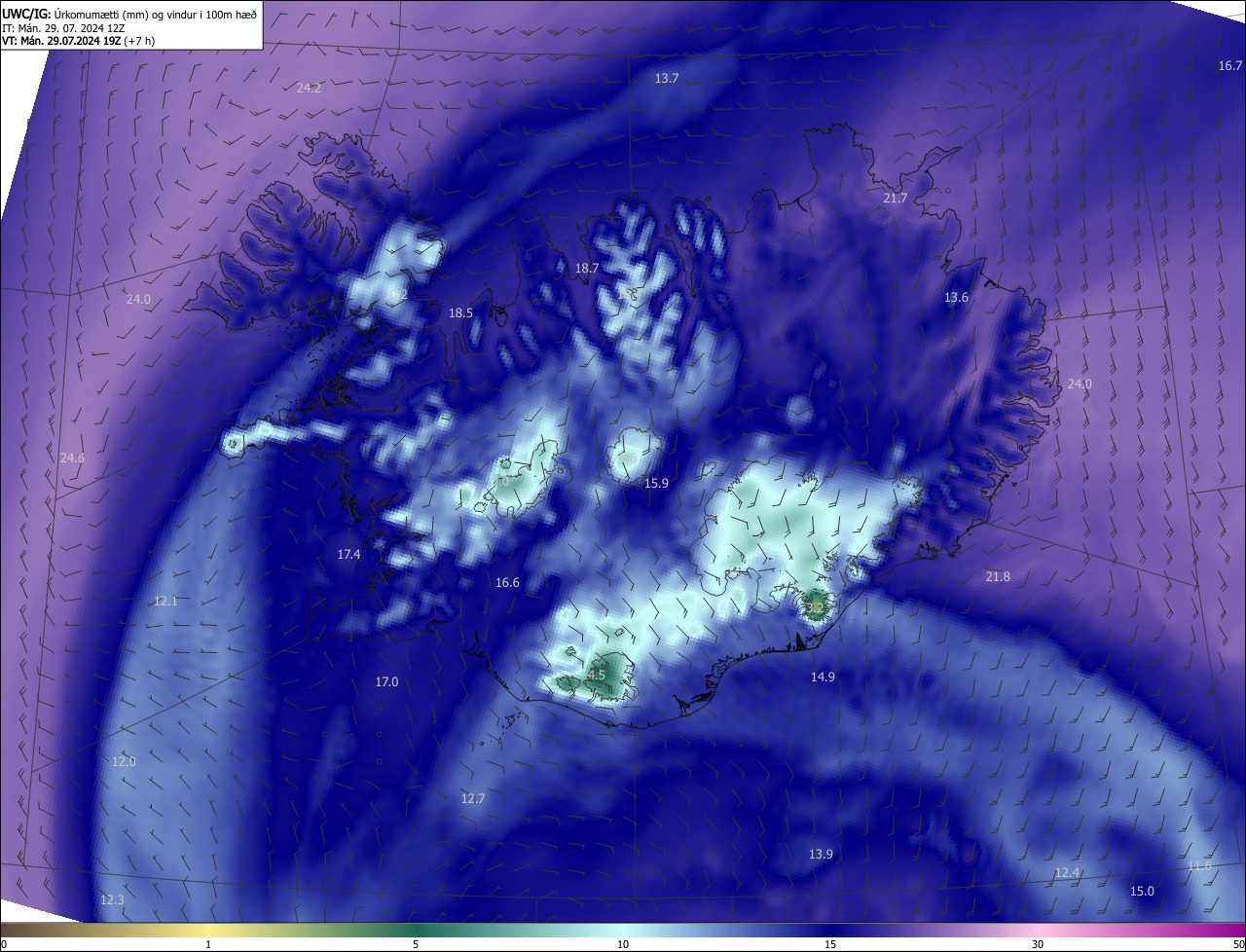The width and height of the screenshot is (1246, 952).
Task: Click the map value 14.9
Action: (823, 677)
